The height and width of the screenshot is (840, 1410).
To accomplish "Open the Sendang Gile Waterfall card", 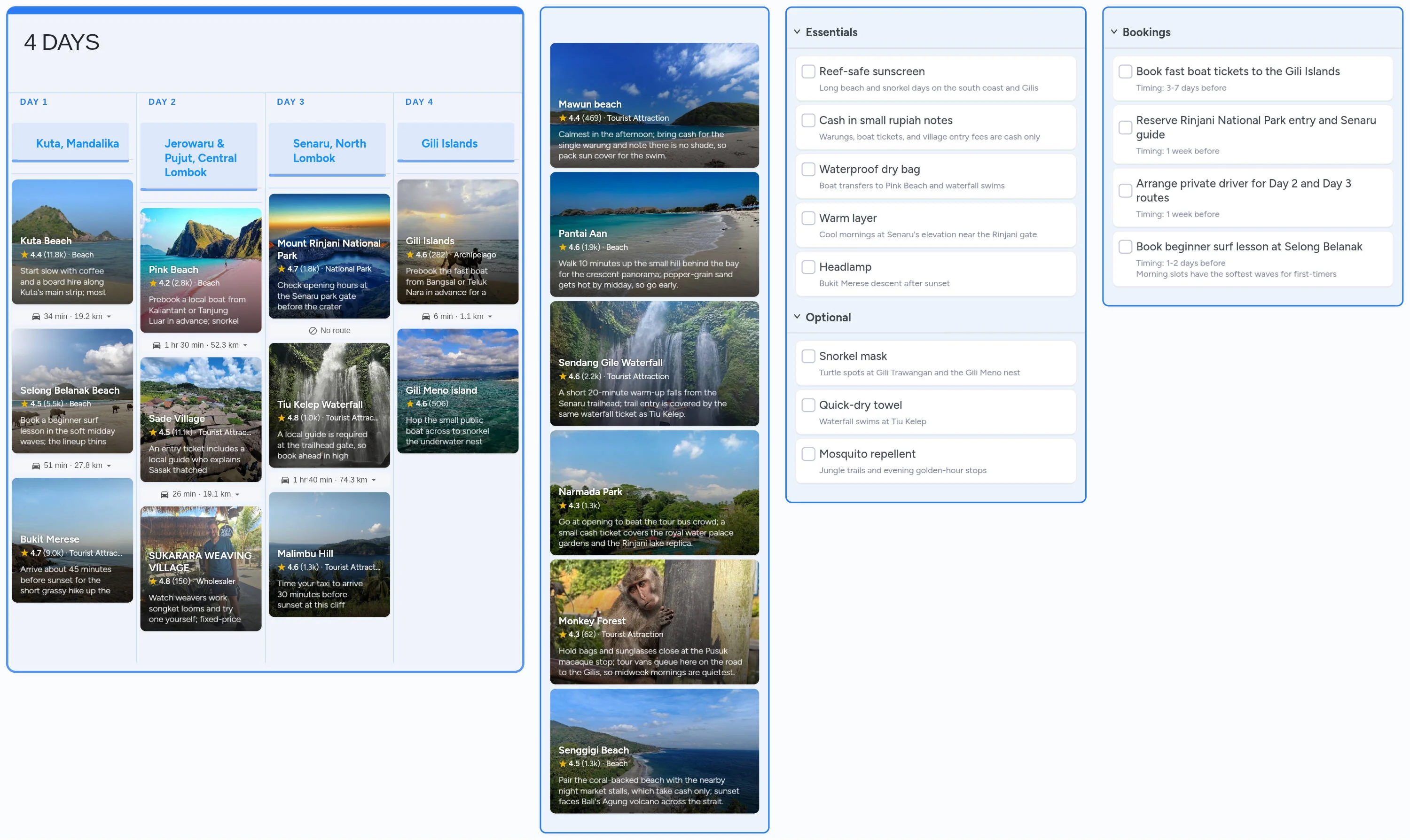I will point(655,364).
